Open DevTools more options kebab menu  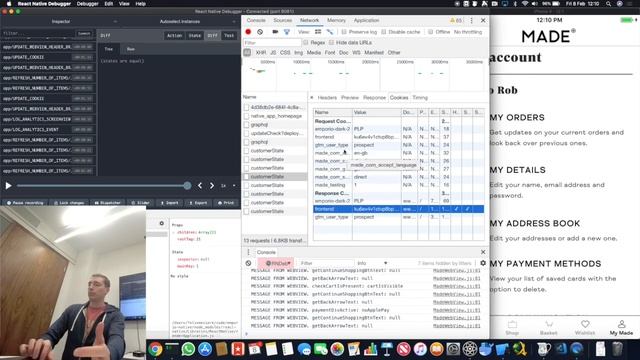click(x=471, y=20)
